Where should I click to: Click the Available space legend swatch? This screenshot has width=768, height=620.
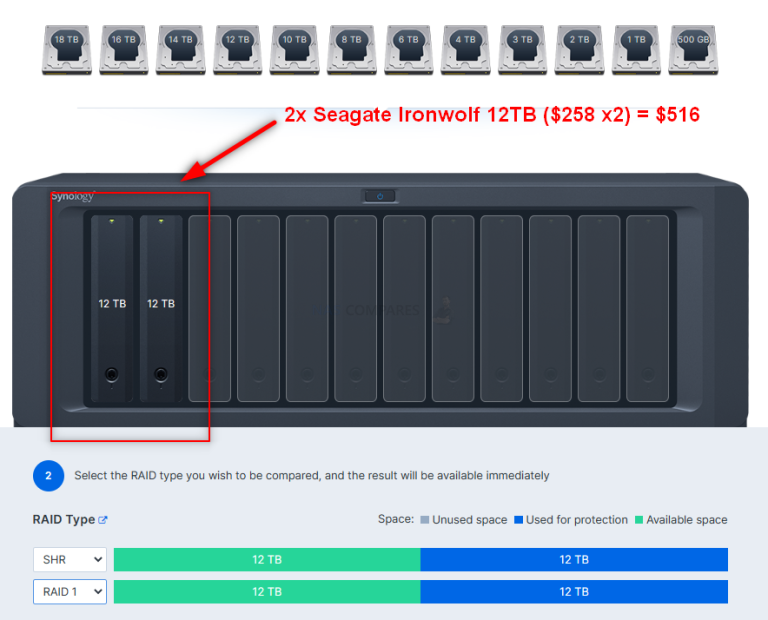638,520
